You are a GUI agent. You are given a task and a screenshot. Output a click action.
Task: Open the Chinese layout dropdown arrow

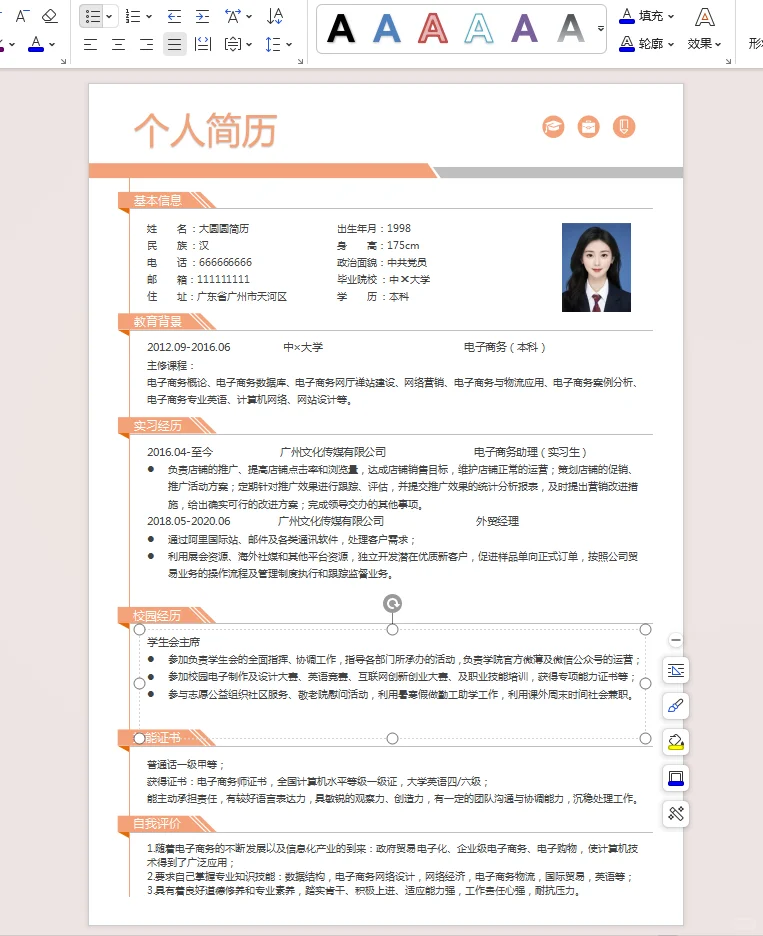(249, 16)
